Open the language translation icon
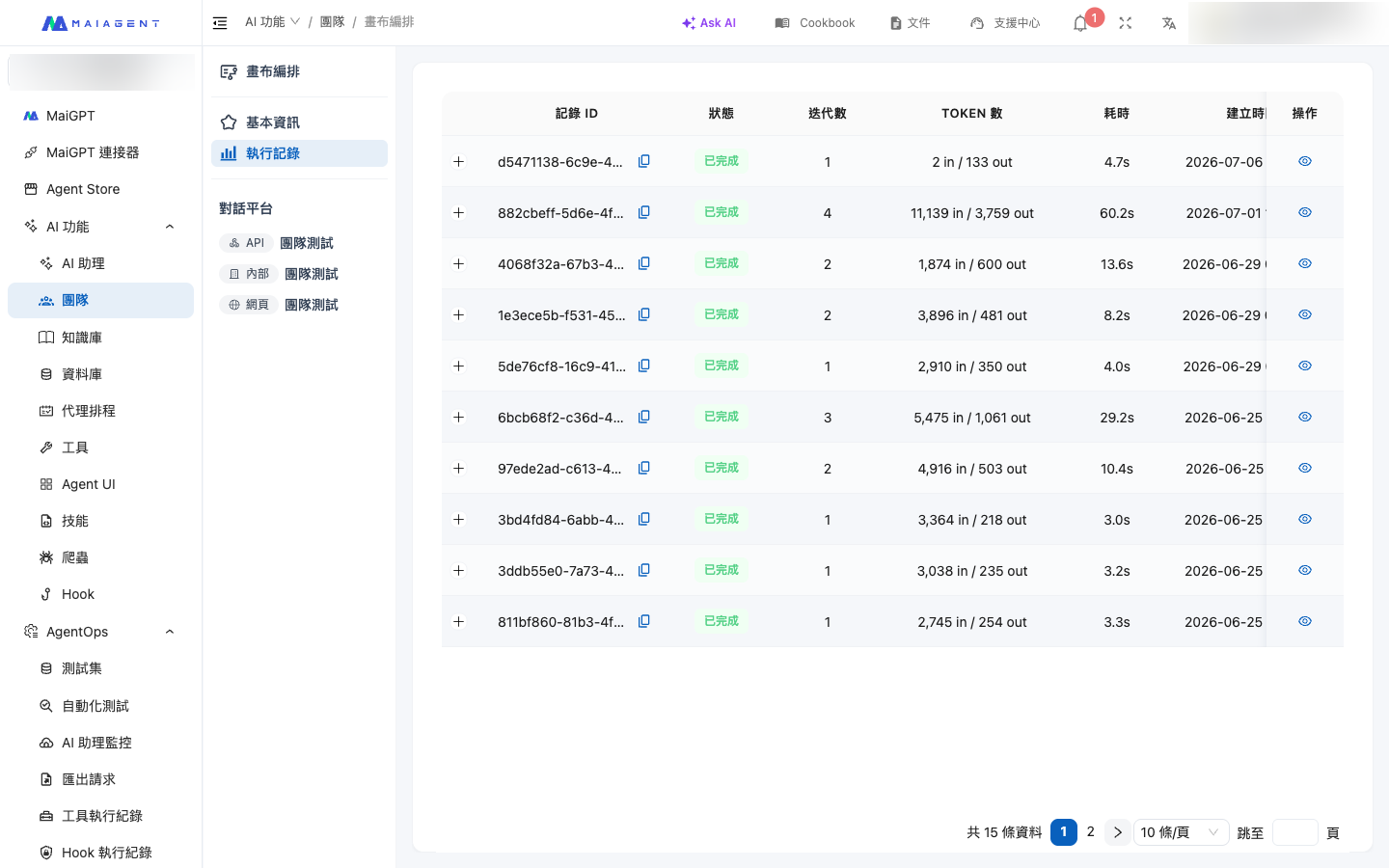Image resolution: width=1389 pixels, height=868 pixels. point(1169,23)
